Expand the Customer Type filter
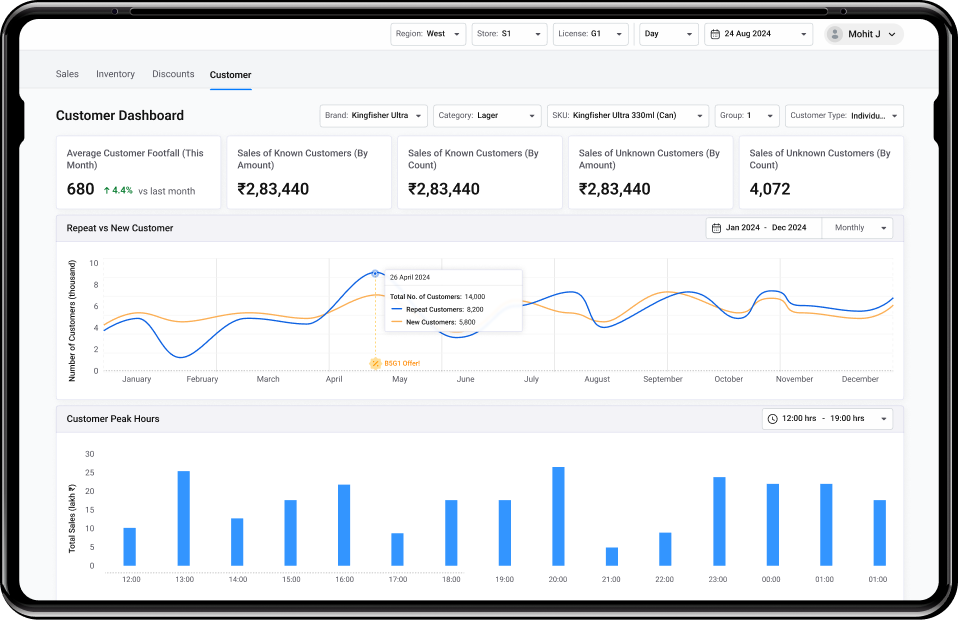 843,115
